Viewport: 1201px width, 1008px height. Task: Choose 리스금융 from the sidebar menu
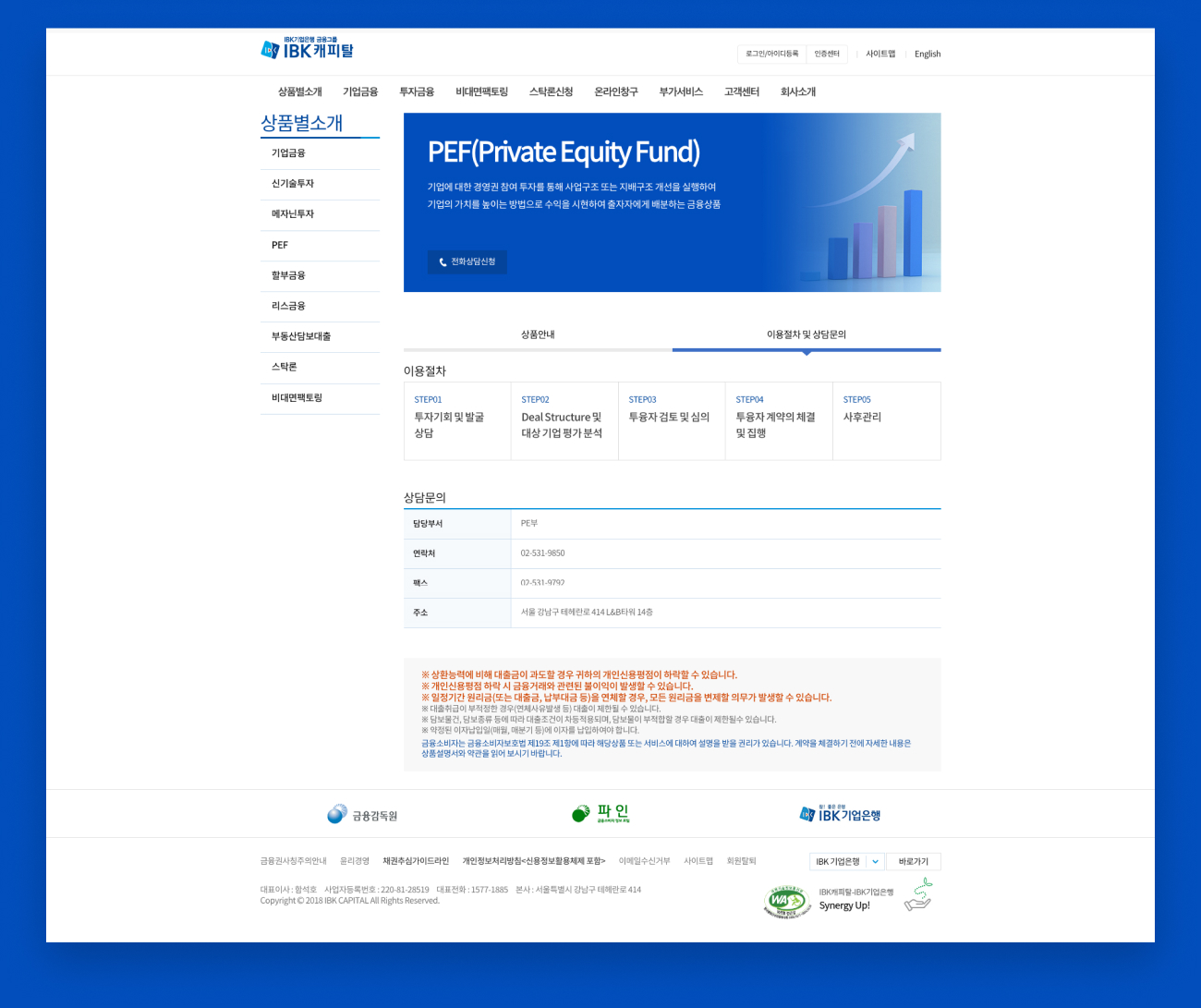[x=288, y=306]
